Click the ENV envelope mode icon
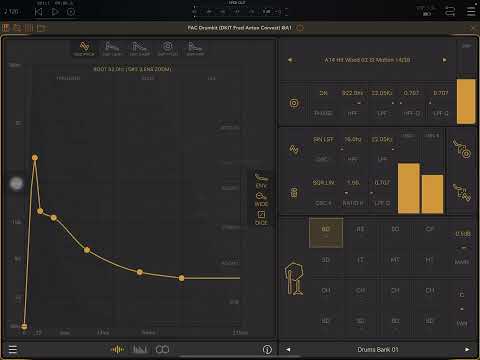This screenshot has width=480, height=360. click(x=261, y=181)
